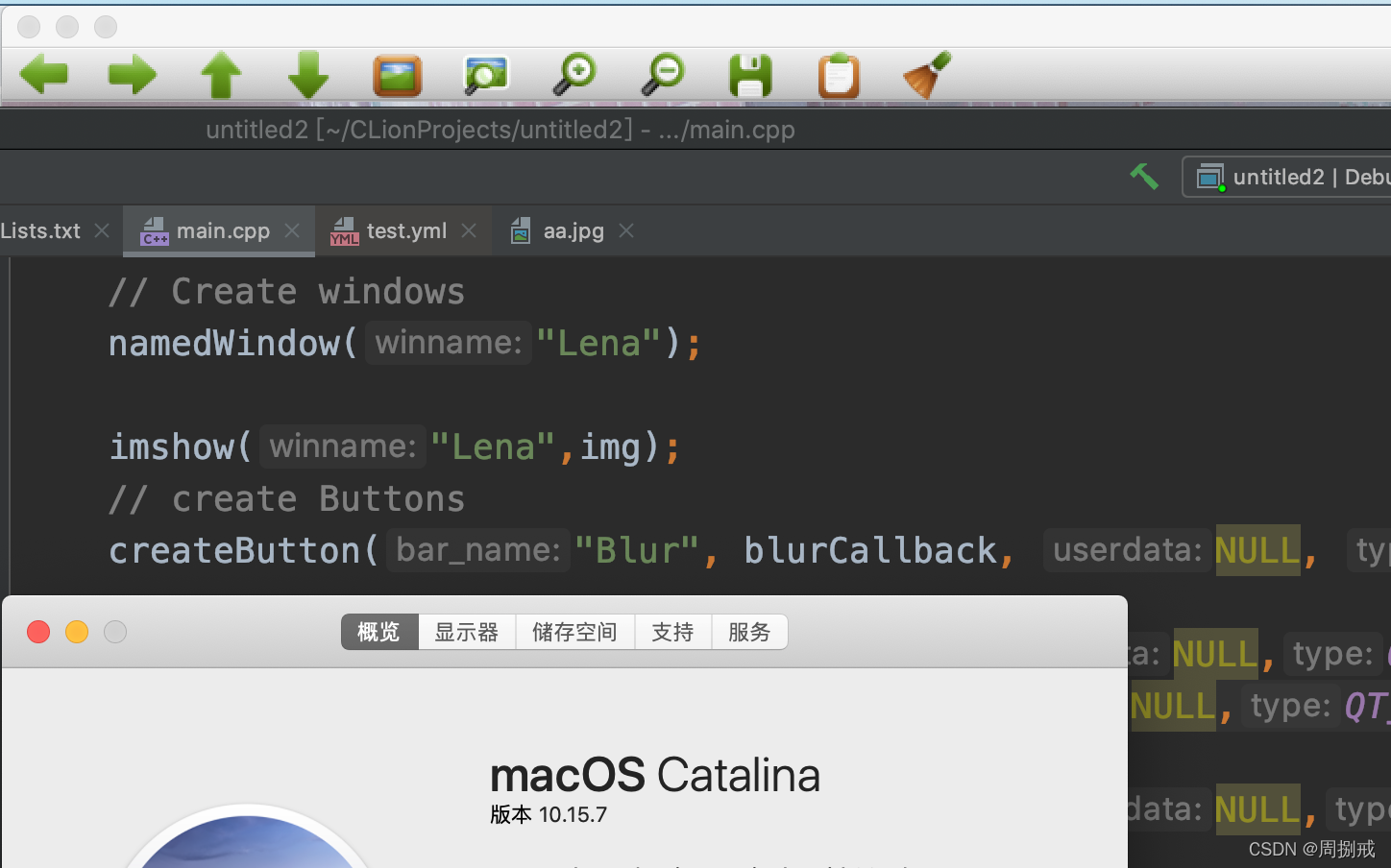This screenshot has width=1391, height=868.
Task: Click the framed picture toolbar icon
Action: click(x=397, y=75)
